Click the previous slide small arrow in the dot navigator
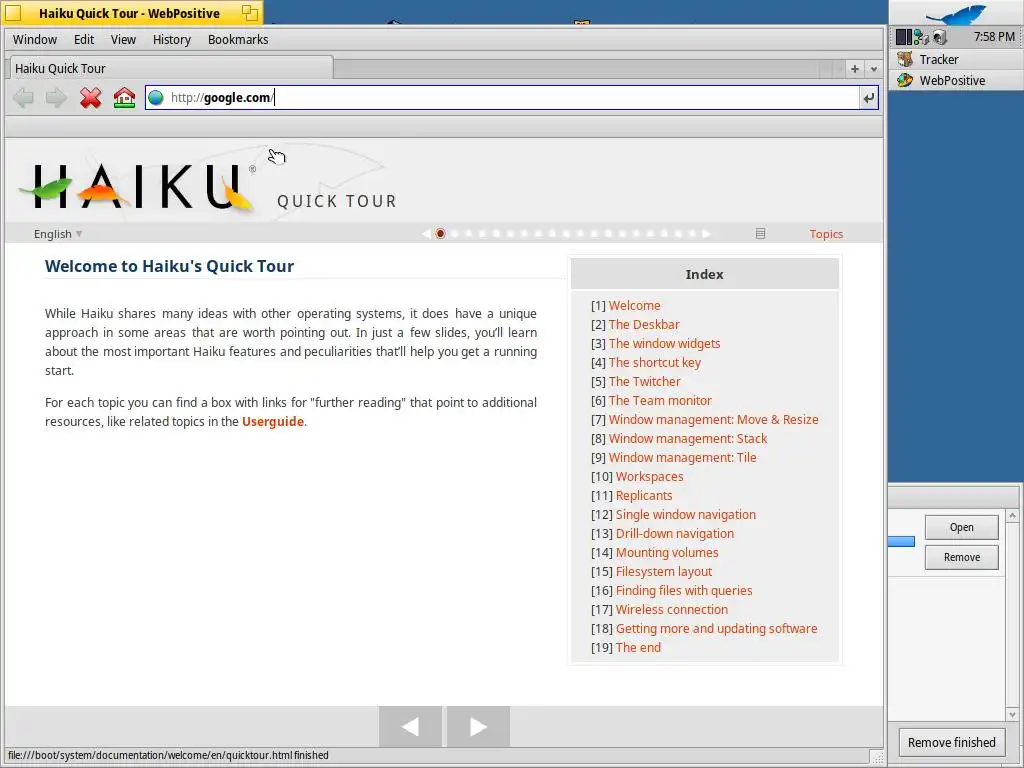 [x=426, y=234]
